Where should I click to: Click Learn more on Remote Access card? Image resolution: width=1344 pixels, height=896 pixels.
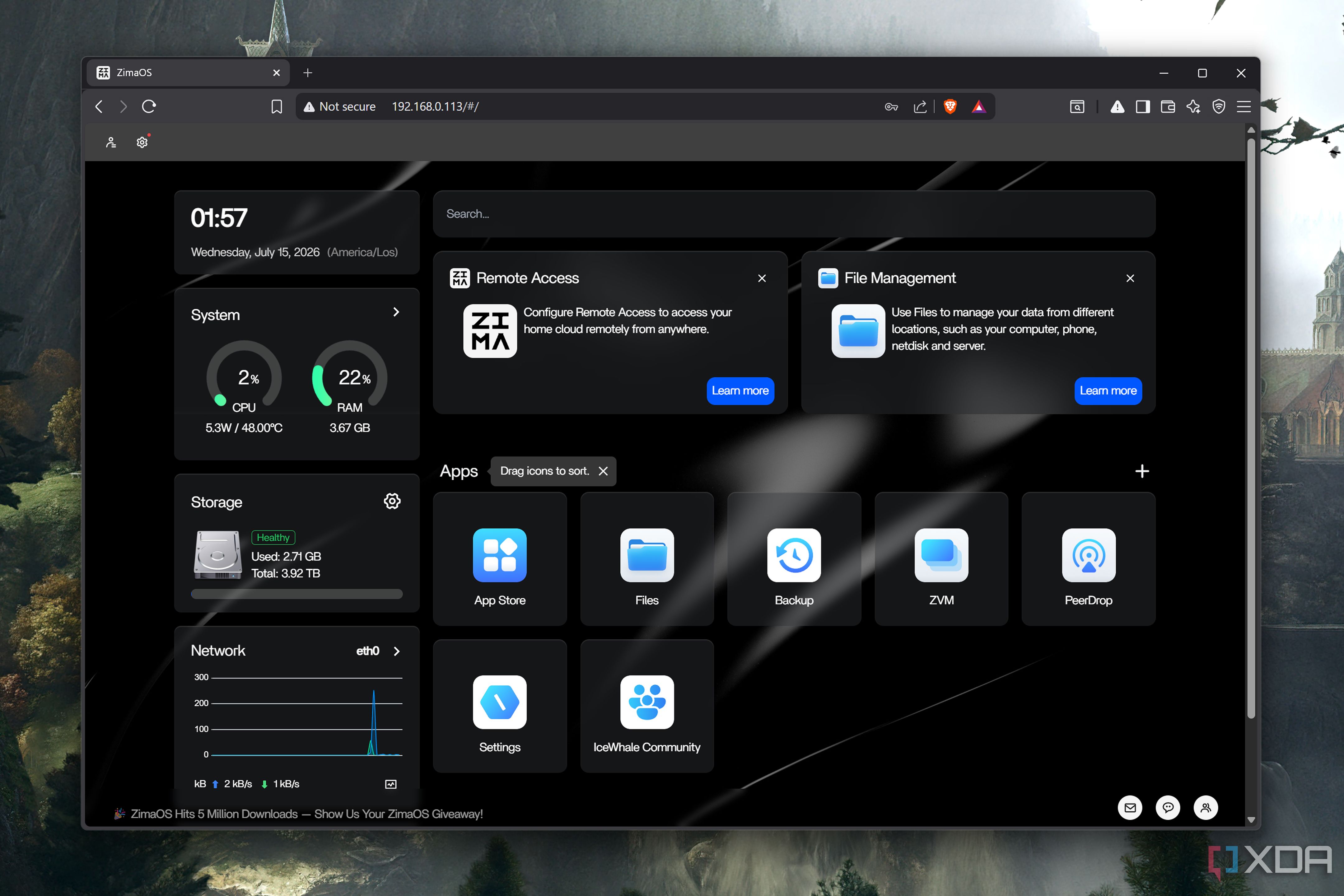pos(740,390)
